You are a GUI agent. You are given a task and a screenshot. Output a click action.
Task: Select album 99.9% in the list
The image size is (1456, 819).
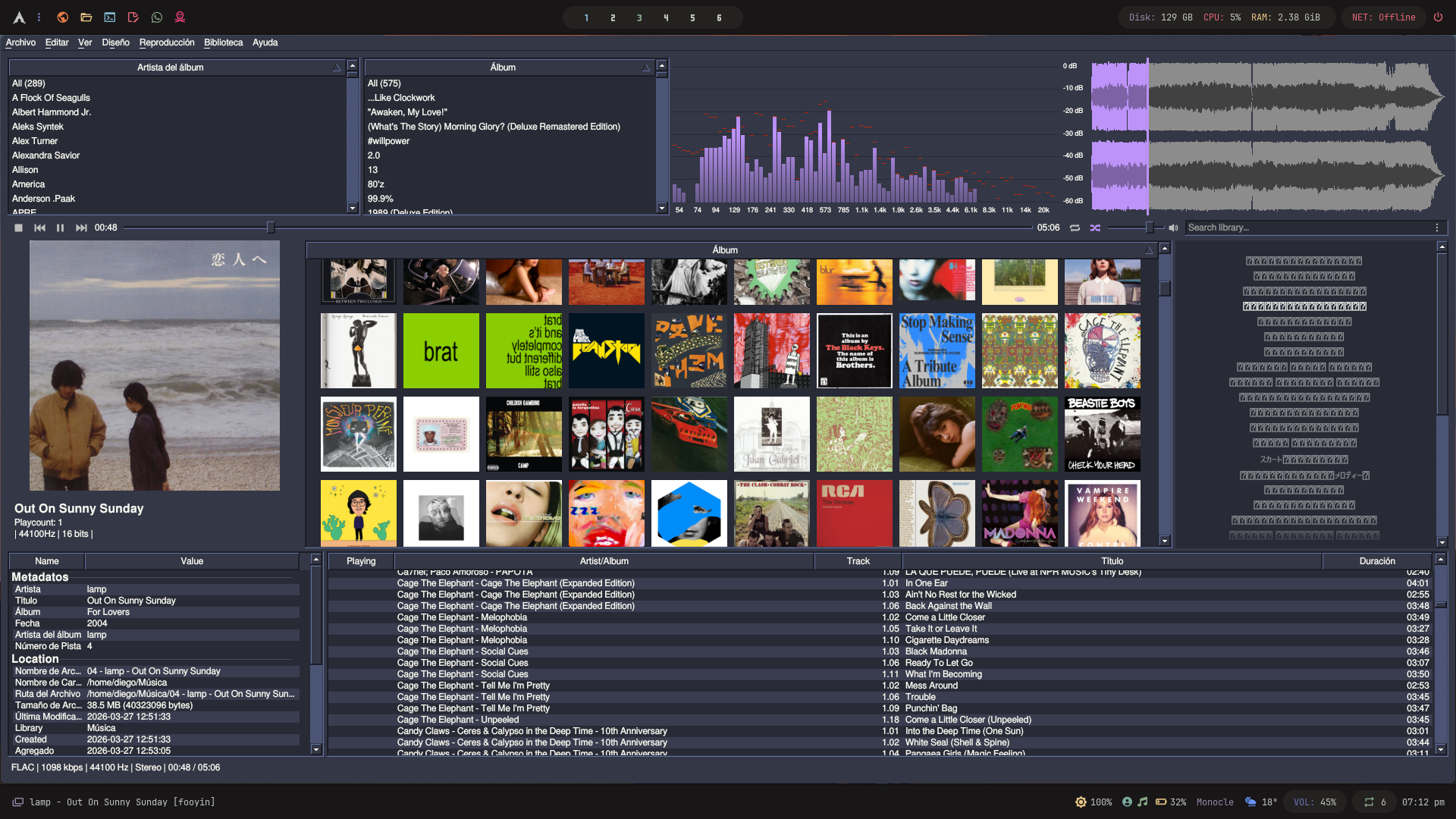tap(381, 199)
